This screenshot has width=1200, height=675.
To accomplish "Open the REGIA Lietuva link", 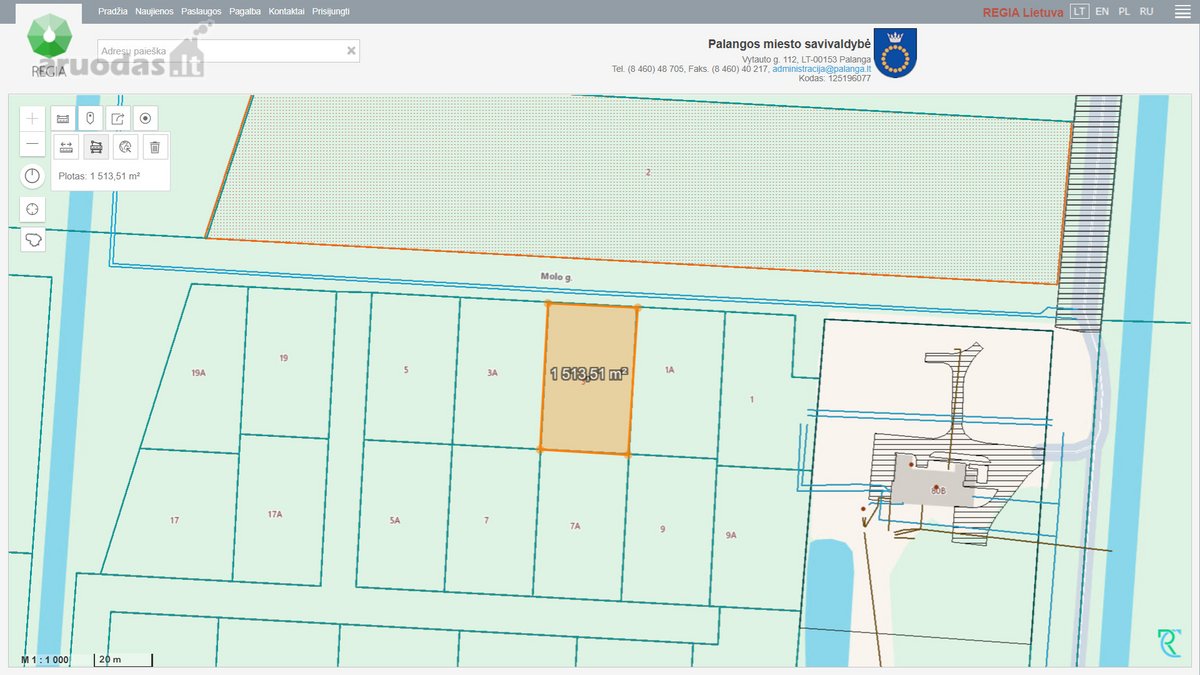I will pyautogui.click(x=1023, y=12).
